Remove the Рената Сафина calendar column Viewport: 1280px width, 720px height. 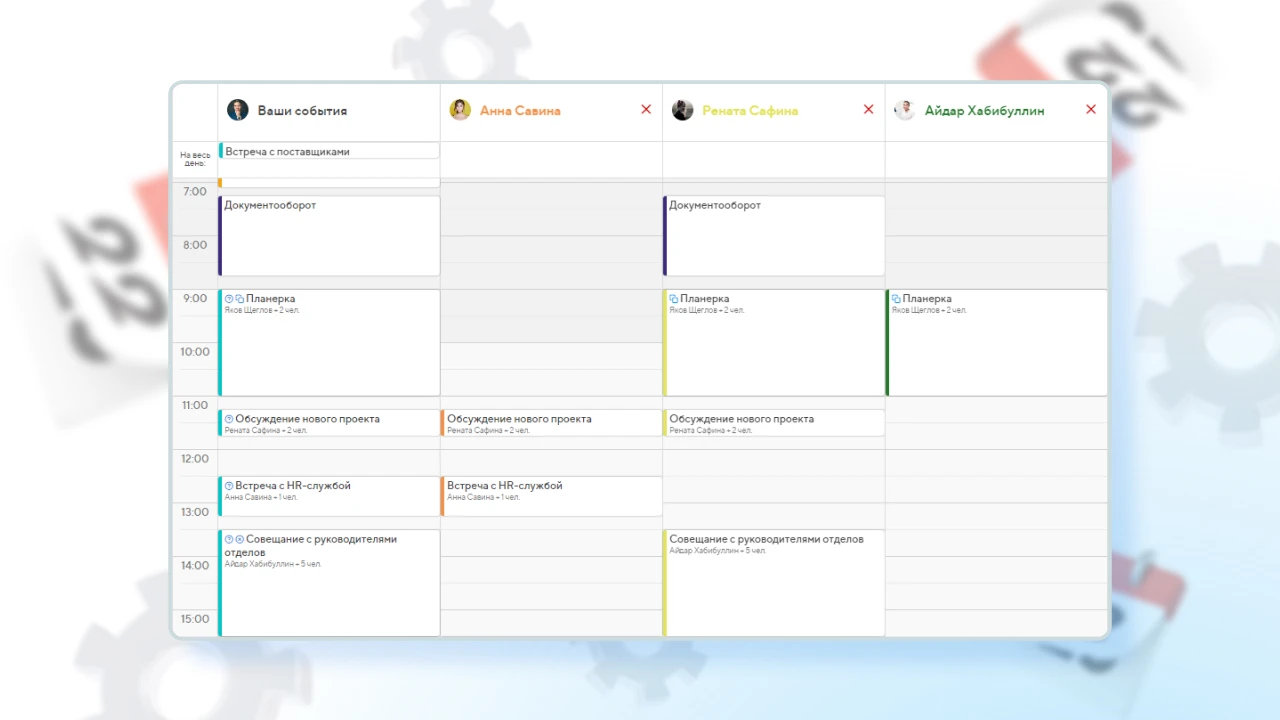tap(868, 110)
